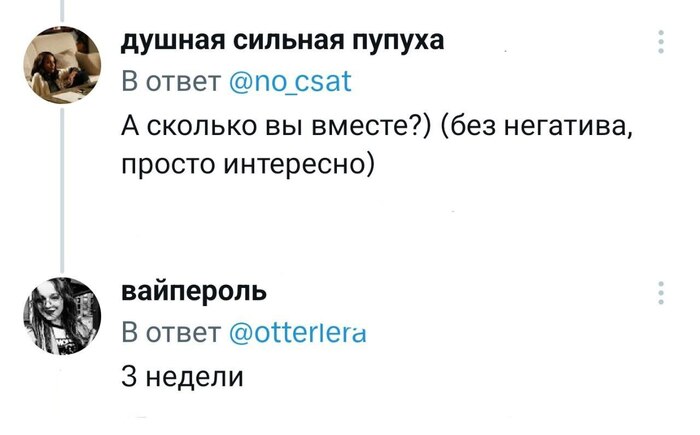The height and width of the screenshot is (435, 700).
Task: Click the thread line above пупуха's avatar
Action: 60,10
